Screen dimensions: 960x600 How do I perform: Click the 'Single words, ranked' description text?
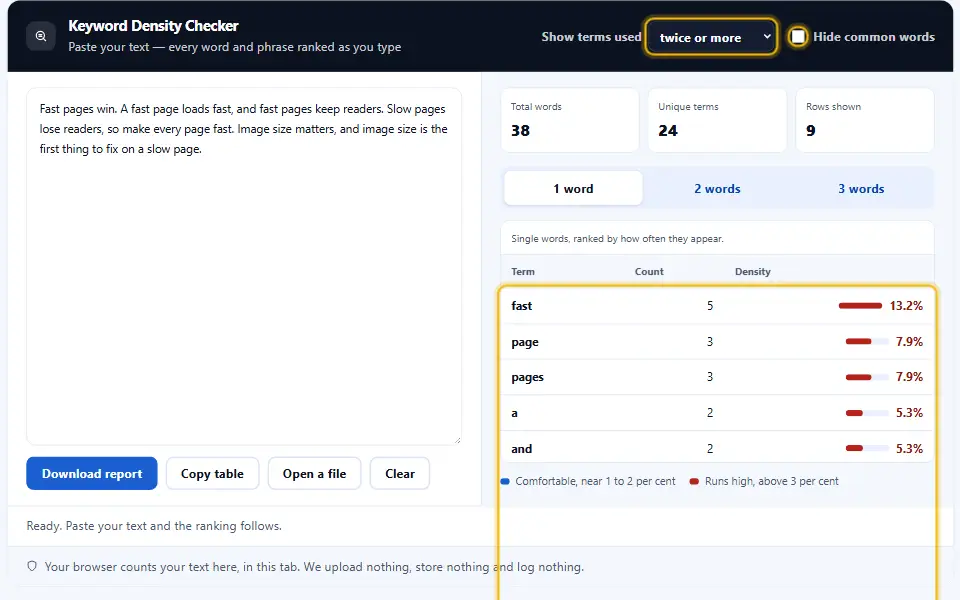(x=617, y=239)
